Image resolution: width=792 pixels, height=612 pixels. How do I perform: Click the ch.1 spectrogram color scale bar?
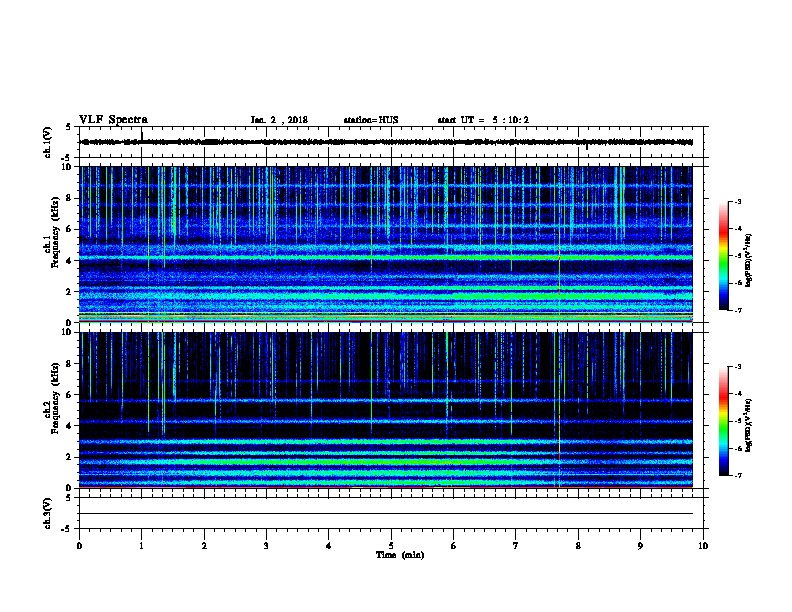(723, 256)
